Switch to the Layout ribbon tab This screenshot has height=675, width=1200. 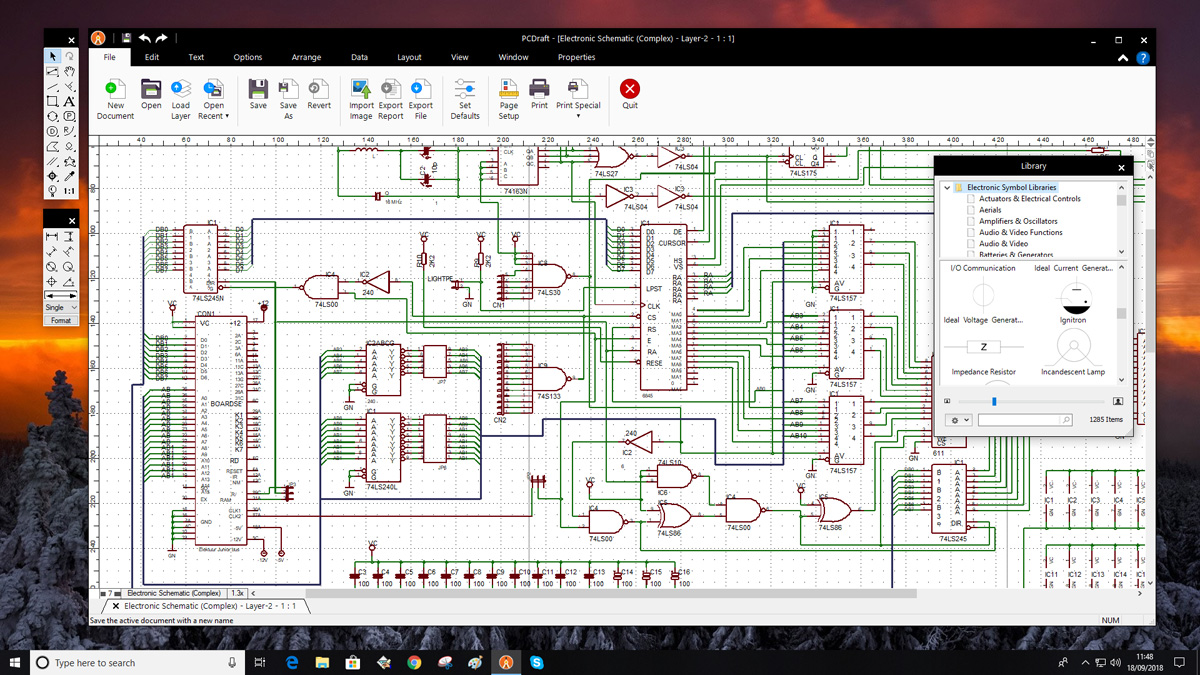point(409,57)
